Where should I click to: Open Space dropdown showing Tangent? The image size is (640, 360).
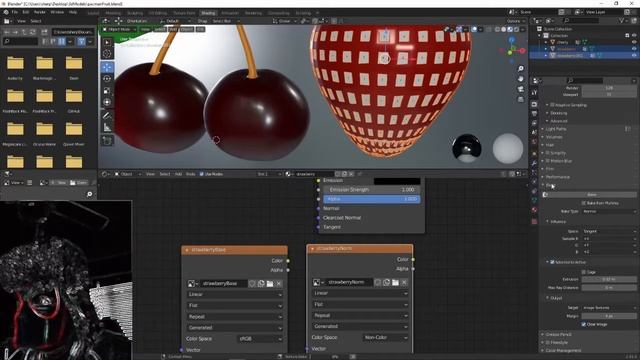pyautogui.click(x=609, y=231)
